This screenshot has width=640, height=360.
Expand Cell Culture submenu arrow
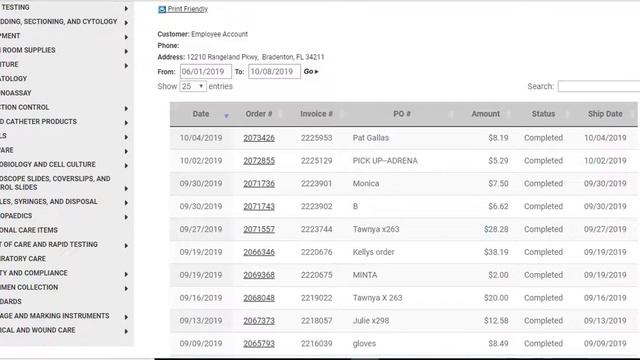tap(126, 166)
